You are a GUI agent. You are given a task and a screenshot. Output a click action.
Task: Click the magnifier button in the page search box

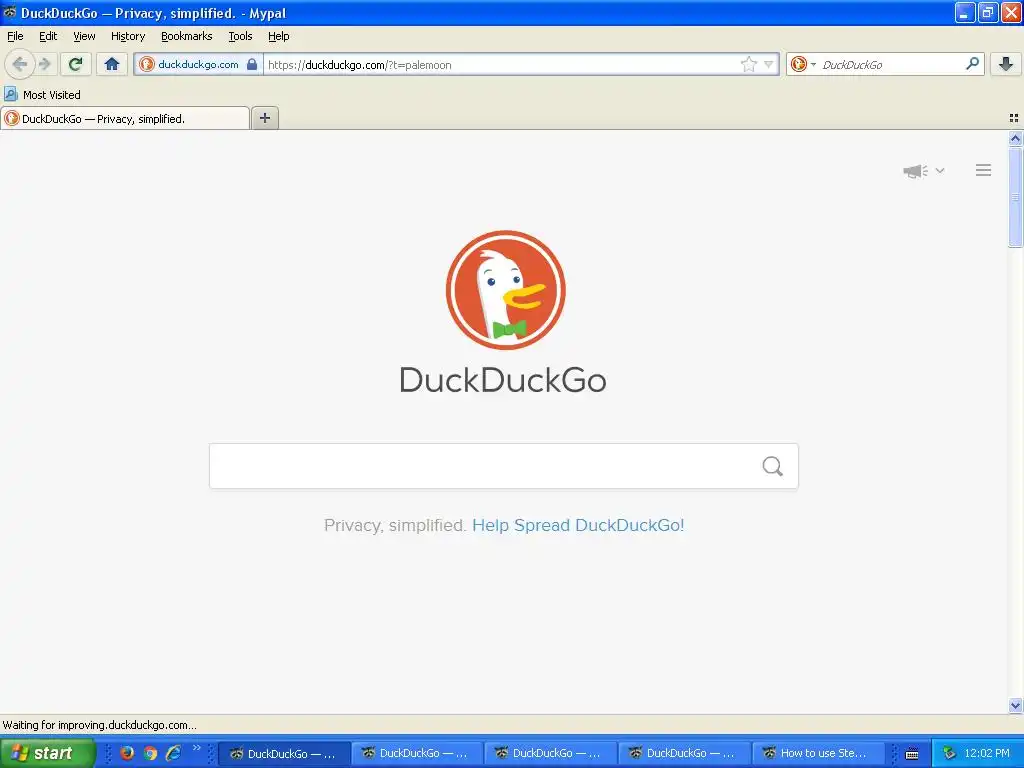click(773, 466)
